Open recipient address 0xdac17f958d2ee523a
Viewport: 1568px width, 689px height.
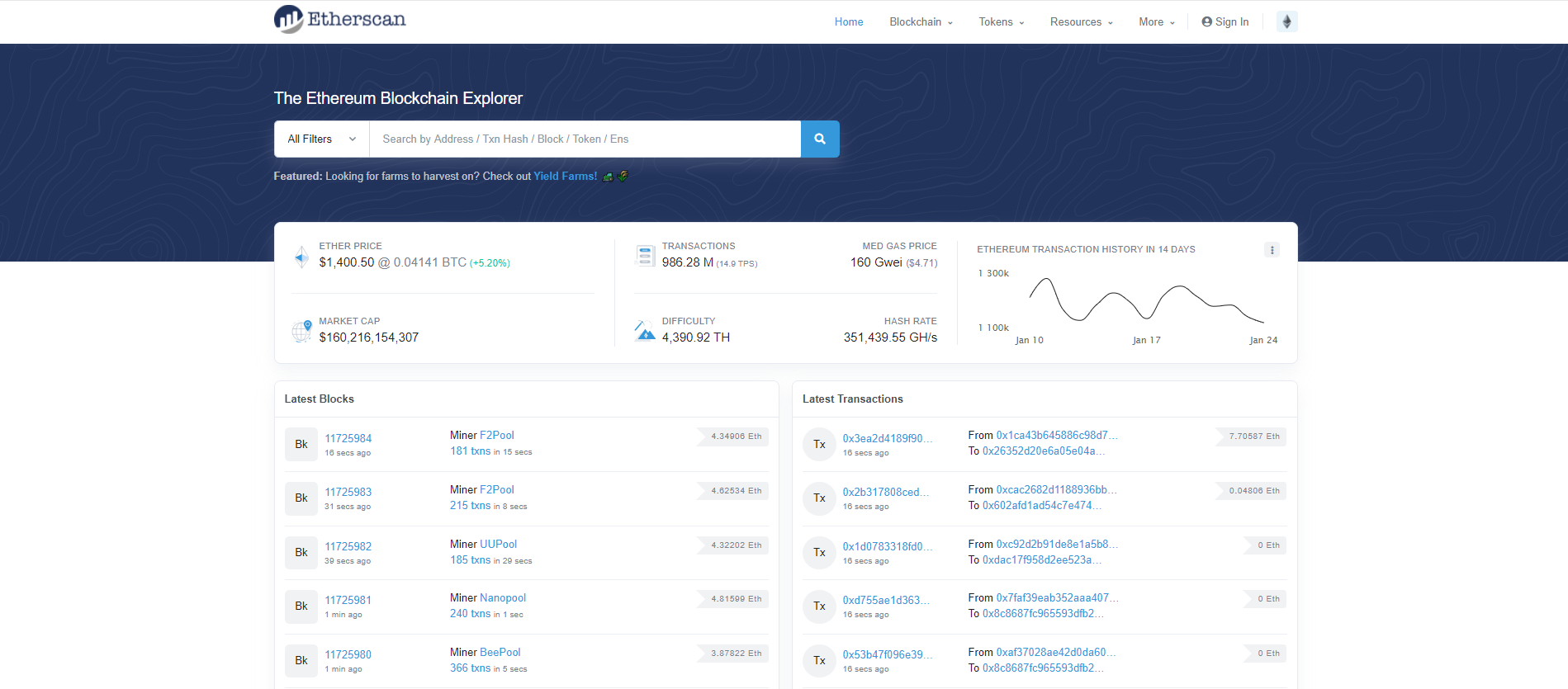pos(1042,559)
